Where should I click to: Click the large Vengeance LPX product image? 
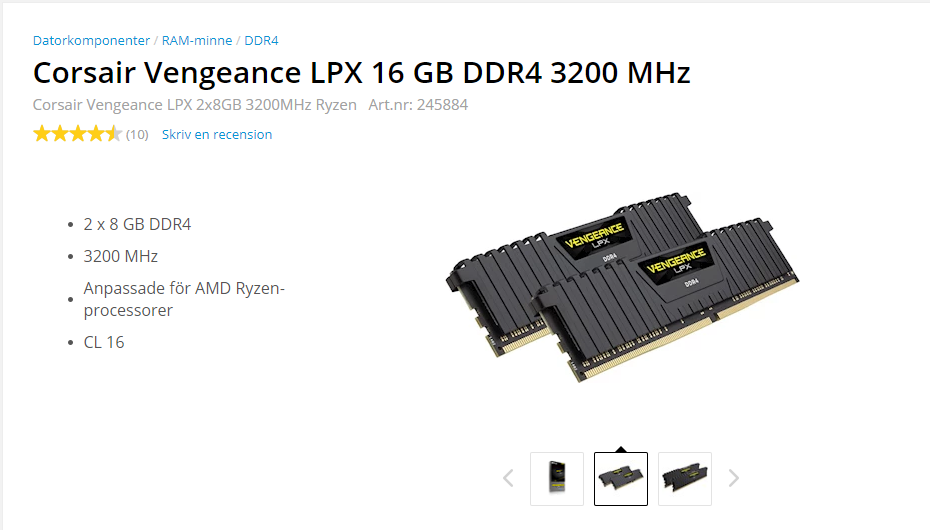click(622, 286)
